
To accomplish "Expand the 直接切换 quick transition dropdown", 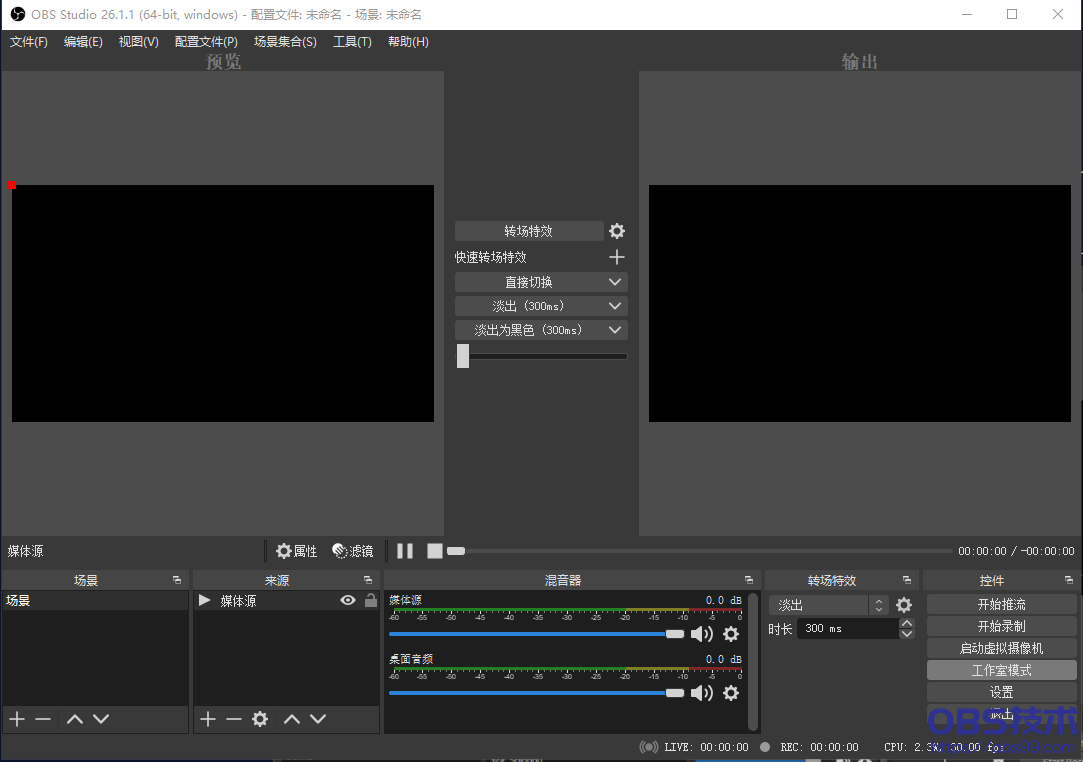I will tap(615, 282).
